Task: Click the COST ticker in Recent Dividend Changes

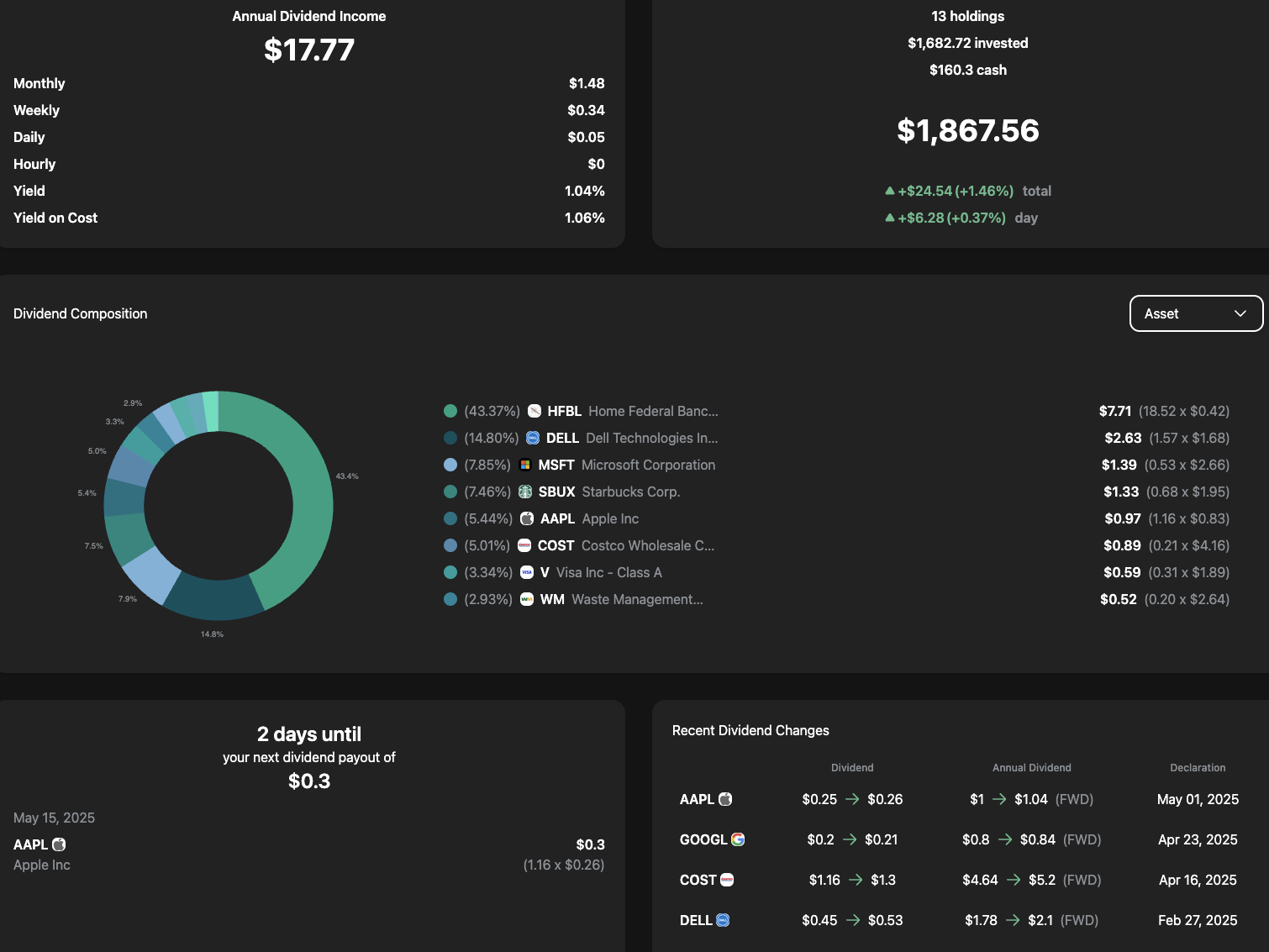Action: [x=698, y=880]
